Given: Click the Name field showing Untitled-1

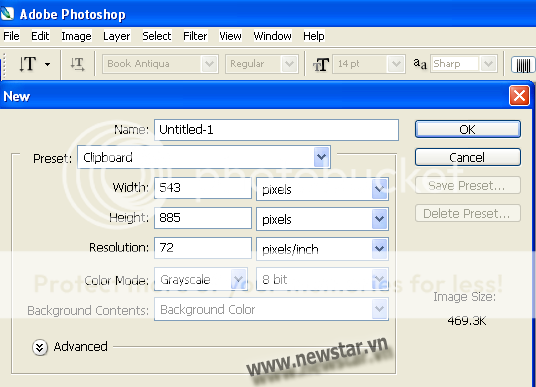Looking at the screenshot, I should 276,130.
